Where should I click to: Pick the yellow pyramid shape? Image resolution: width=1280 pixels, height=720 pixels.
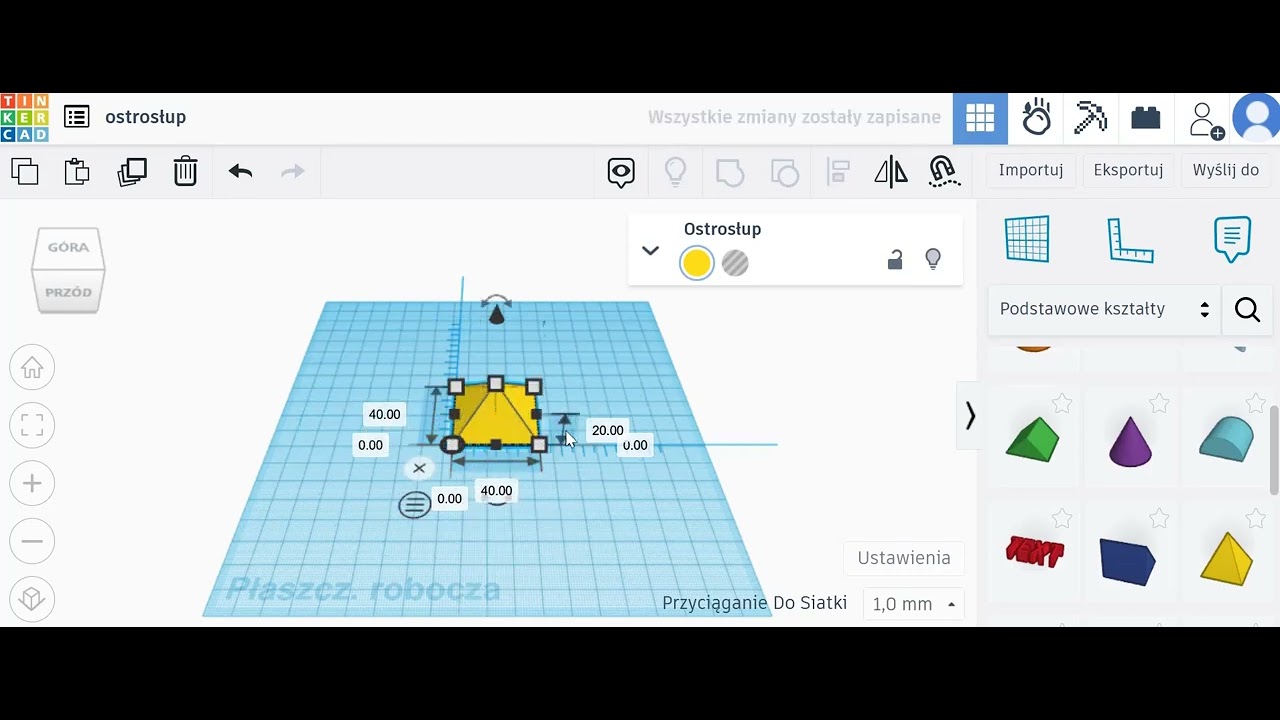point(1226,558)
